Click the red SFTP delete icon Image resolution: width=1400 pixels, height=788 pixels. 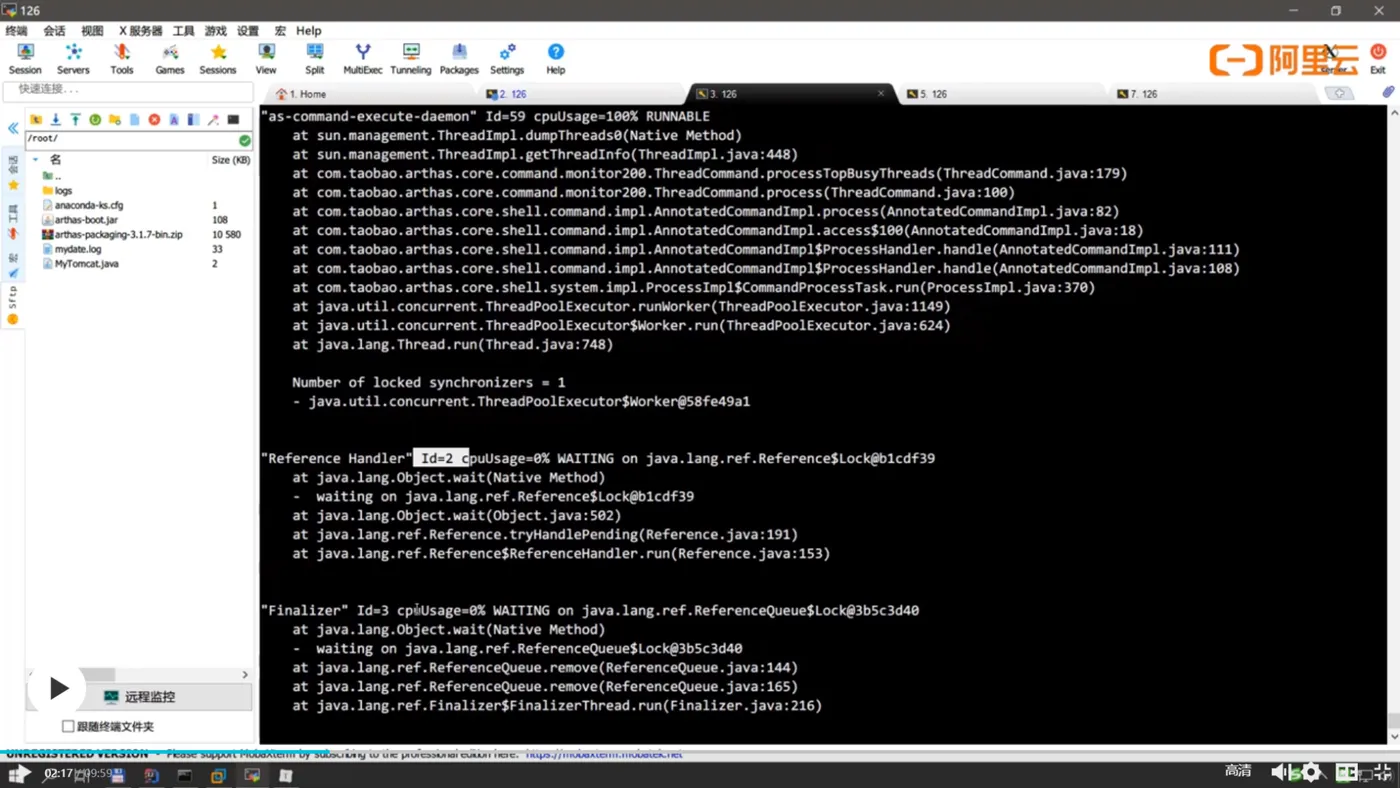coord(154,120)
